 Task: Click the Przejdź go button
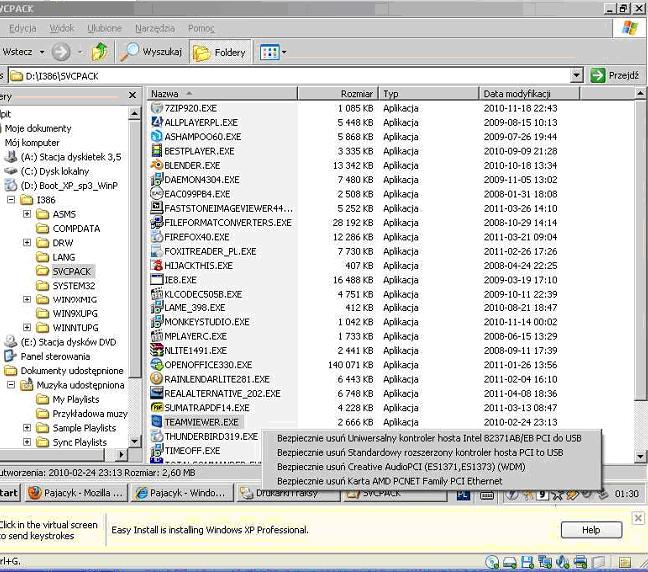(x=616, y=76)
